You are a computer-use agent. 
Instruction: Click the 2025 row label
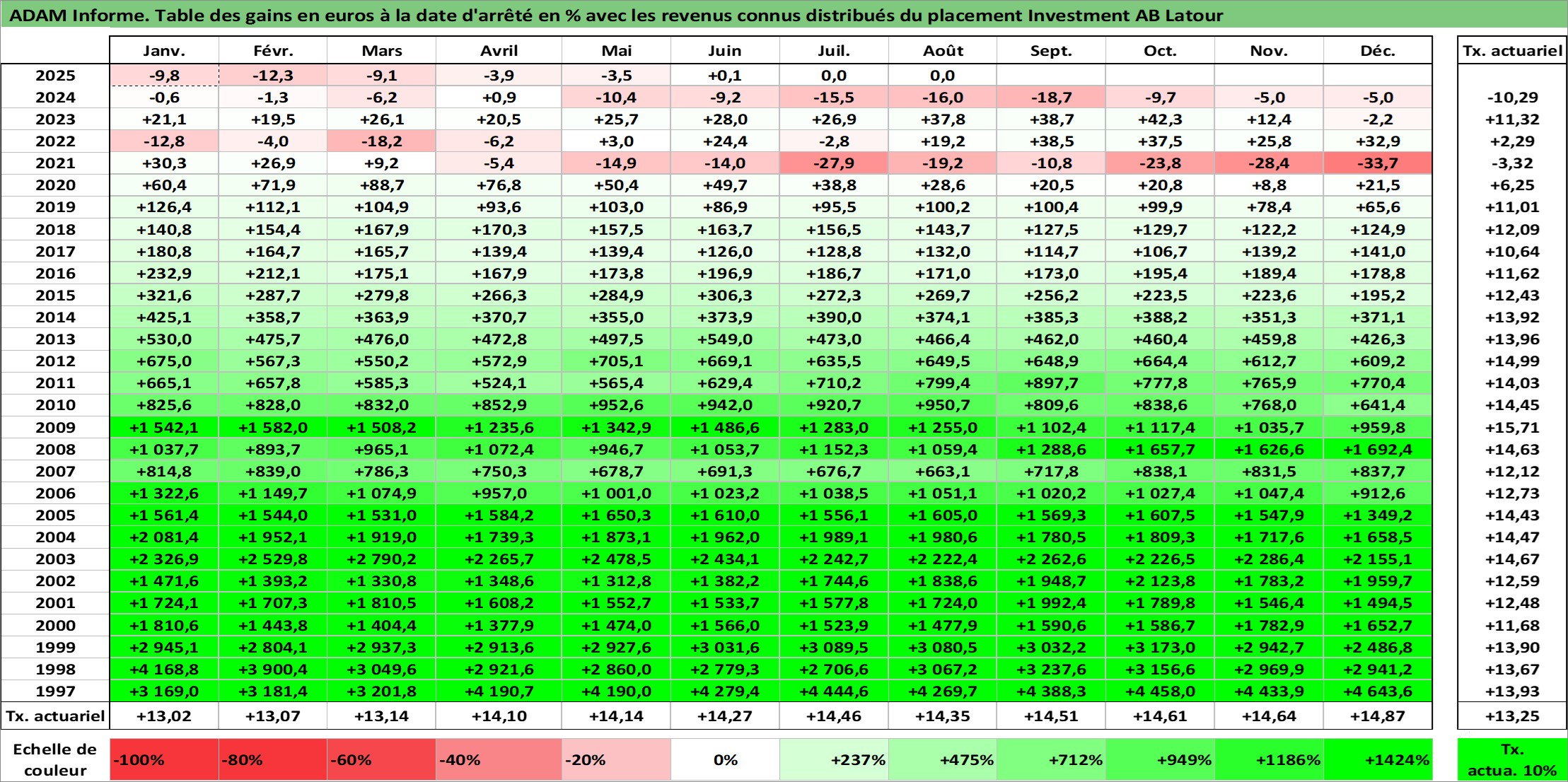coord(55,76)
